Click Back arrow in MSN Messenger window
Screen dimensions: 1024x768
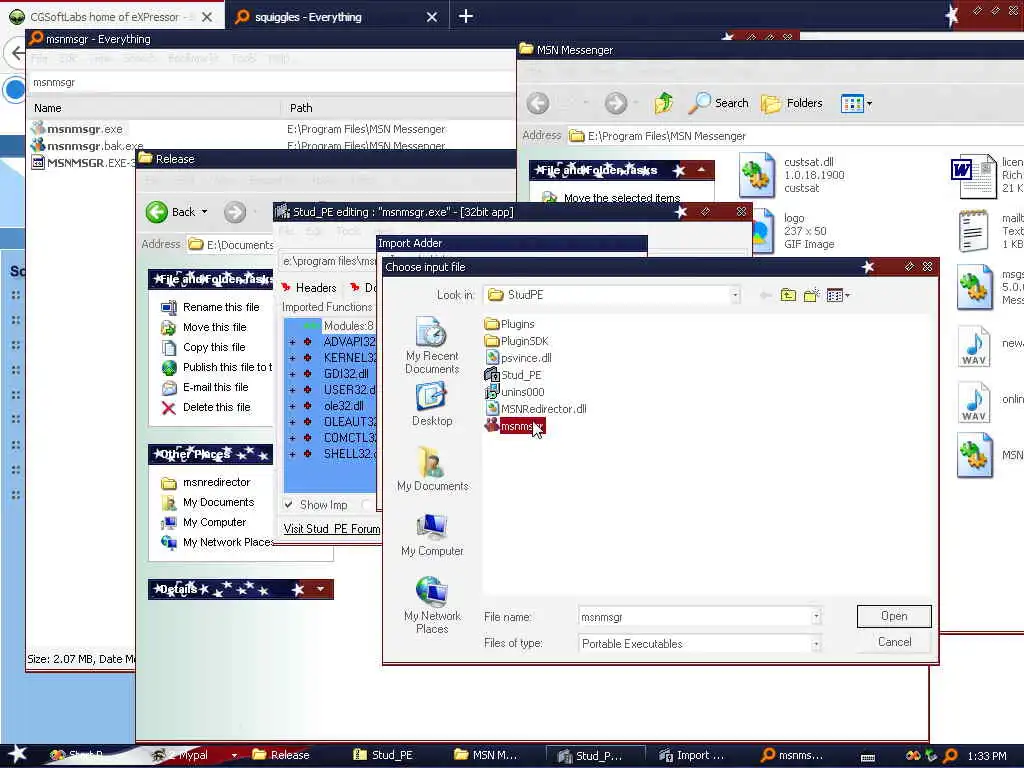(538, 103)
